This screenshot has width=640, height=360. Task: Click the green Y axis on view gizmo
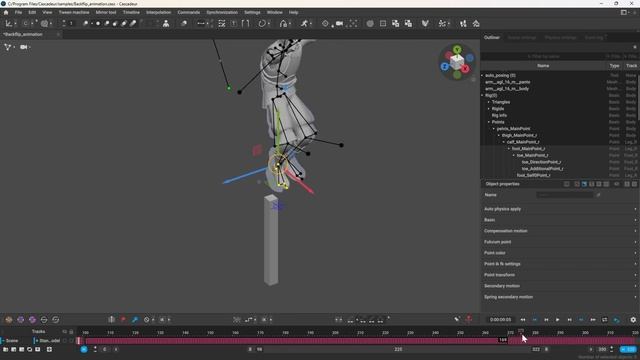tap(457, 50)
